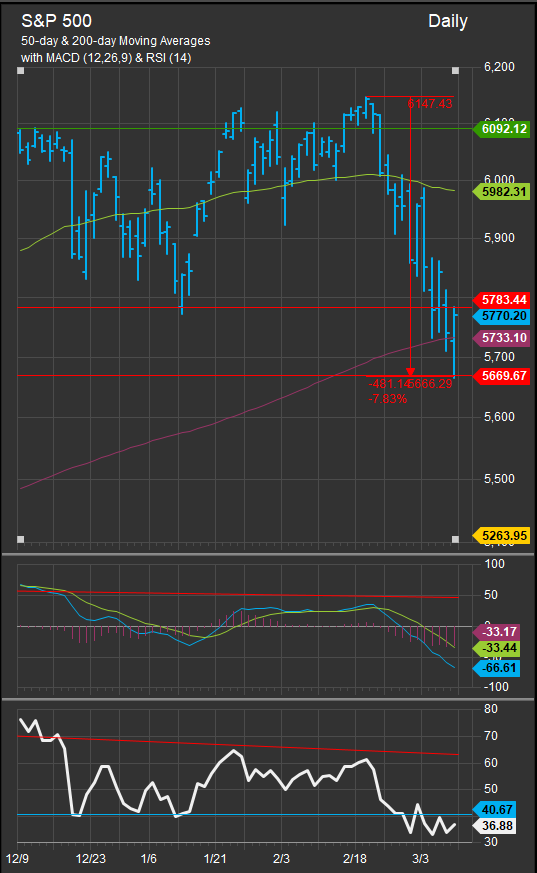Click the red measurement arrowhead near 5666.29
This screenshot has height=873, width=537.
point(411,372)
